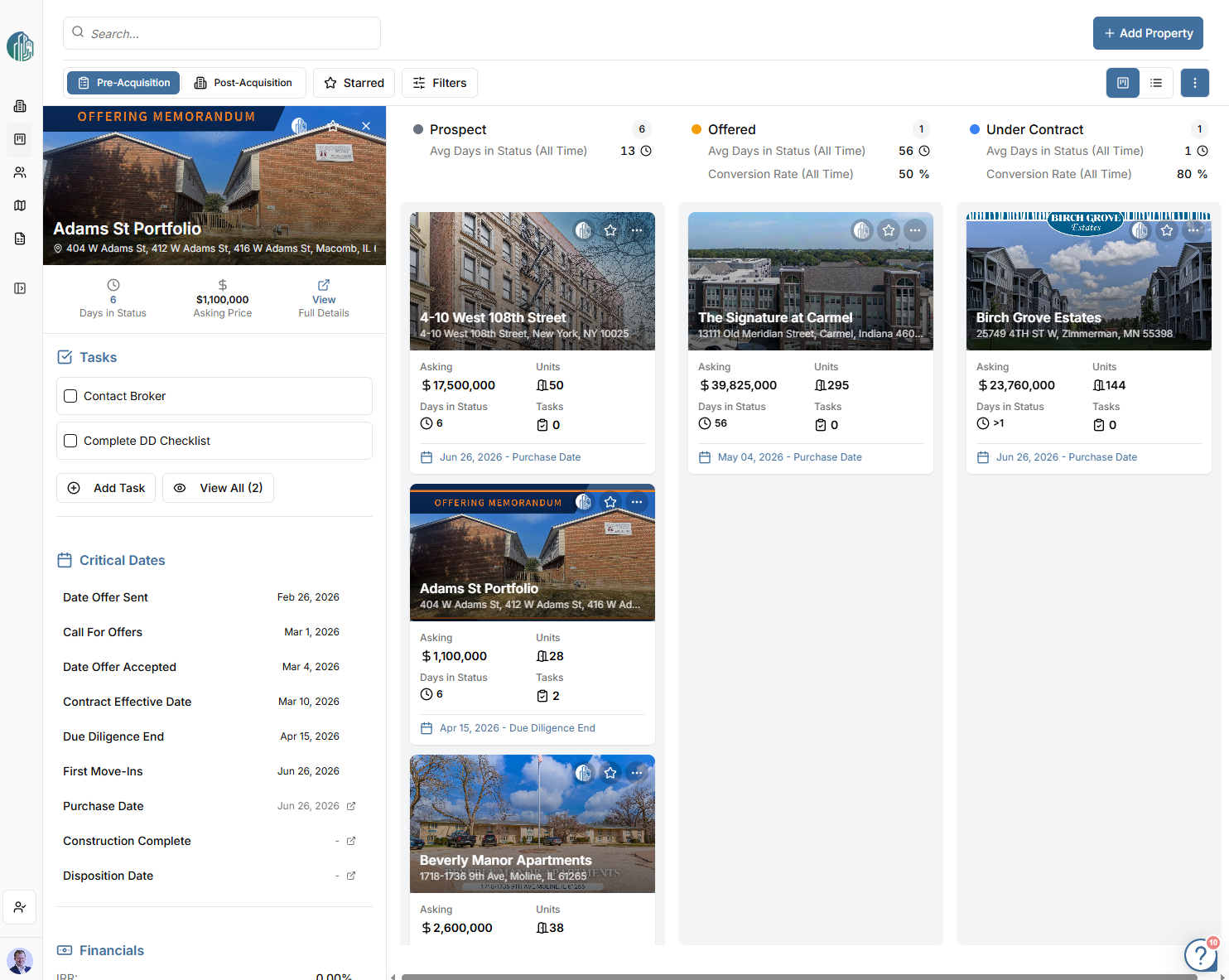View All (2) tasks

tap(218, 488)
